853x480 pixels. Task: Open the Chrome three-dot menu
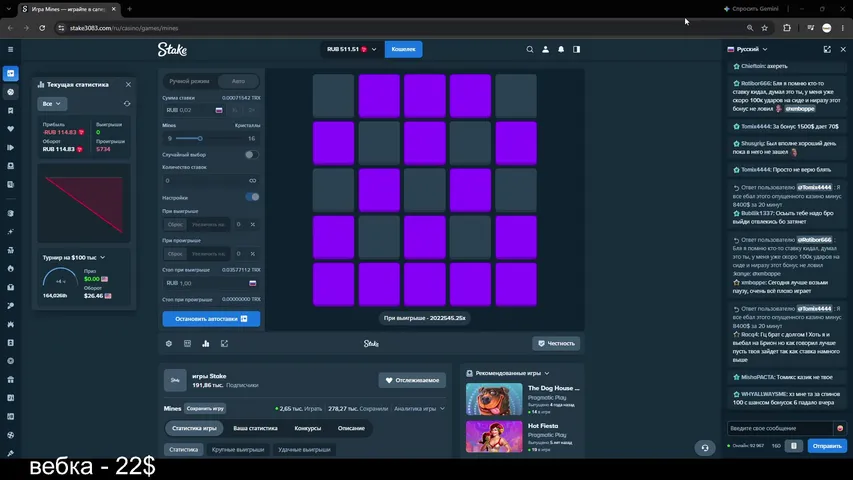click(843, 28)
